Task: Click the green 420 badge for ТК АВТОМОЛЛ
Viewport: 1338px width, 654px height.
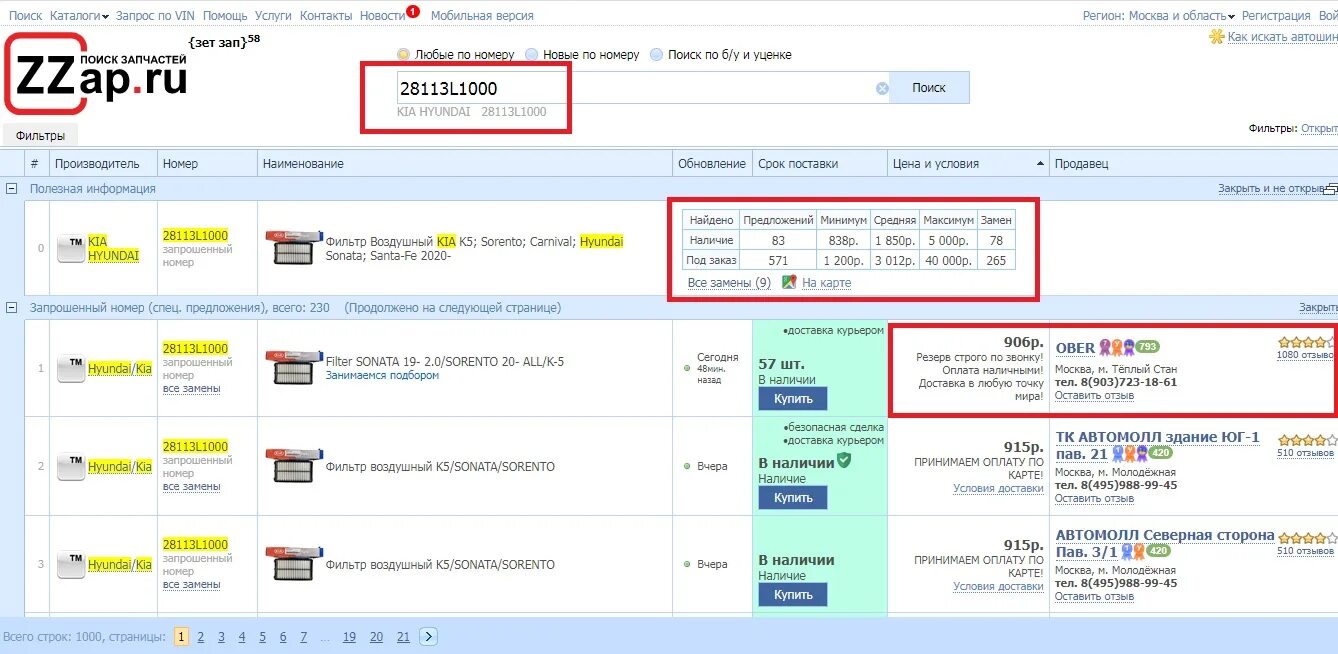Action: tap(1159, 453)
